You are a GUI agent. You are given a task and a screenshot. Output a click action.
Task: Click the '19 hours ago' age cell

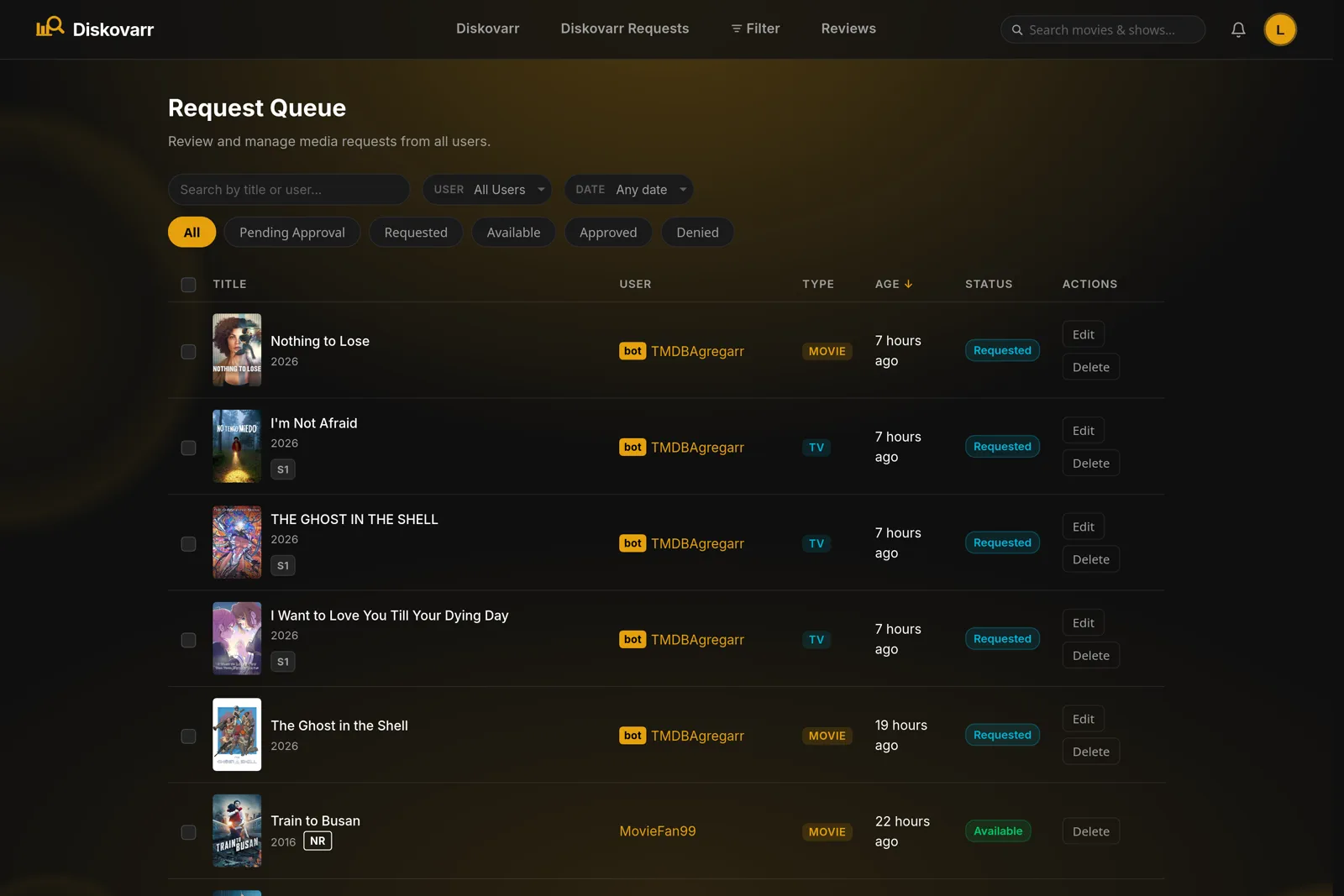click(x=901, y=735)
